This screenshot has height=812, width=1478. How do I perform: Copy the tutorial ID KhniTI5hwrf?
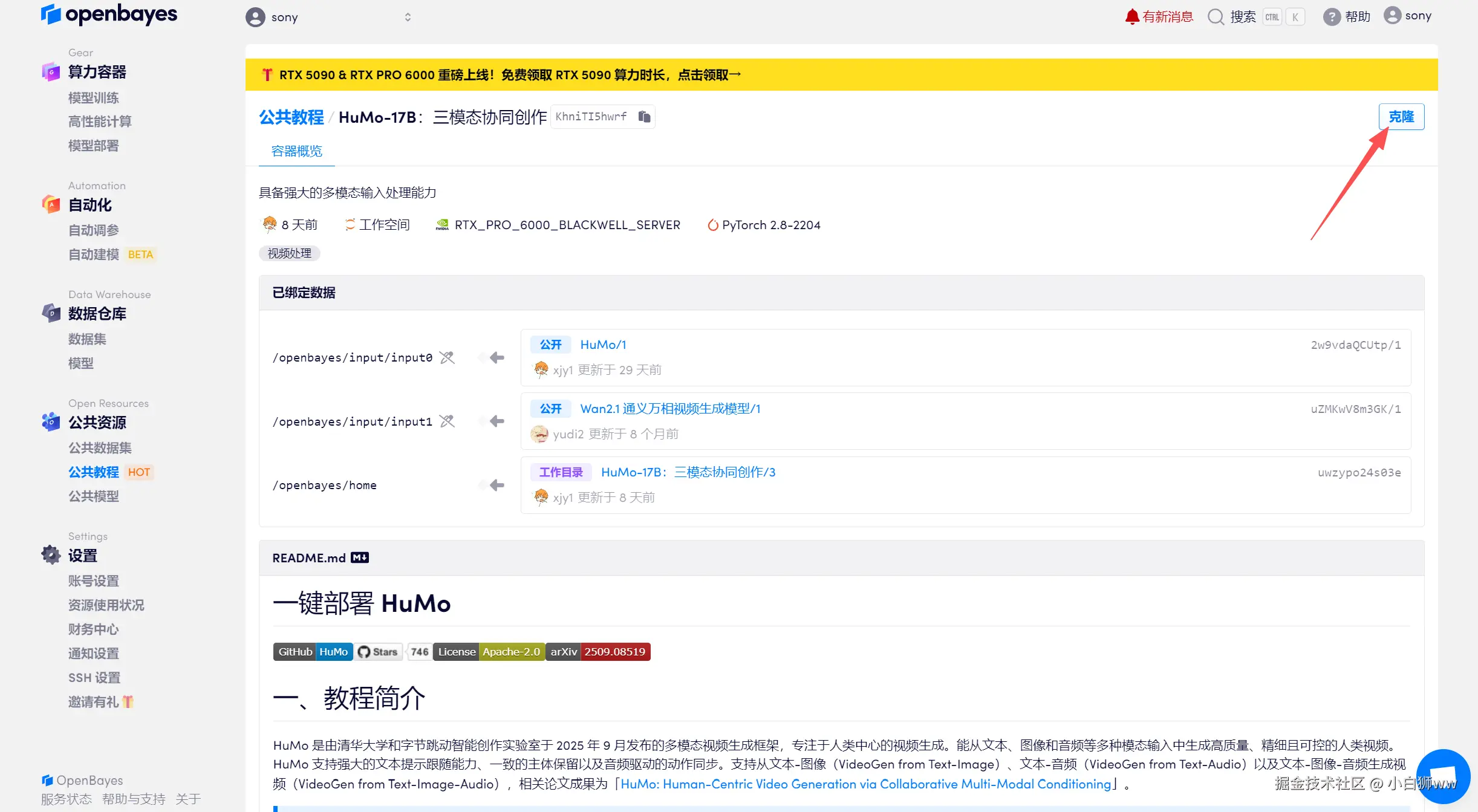[x=644, y=117]
